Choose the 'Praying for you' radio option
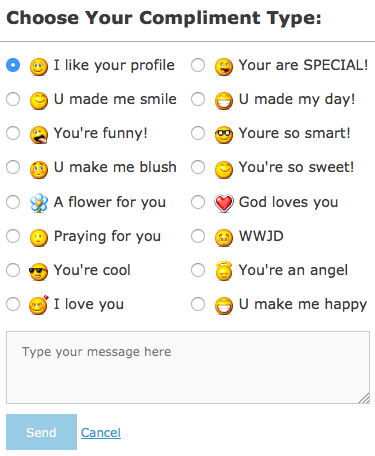Screen dimensions: 375x456 coord(13,236)
